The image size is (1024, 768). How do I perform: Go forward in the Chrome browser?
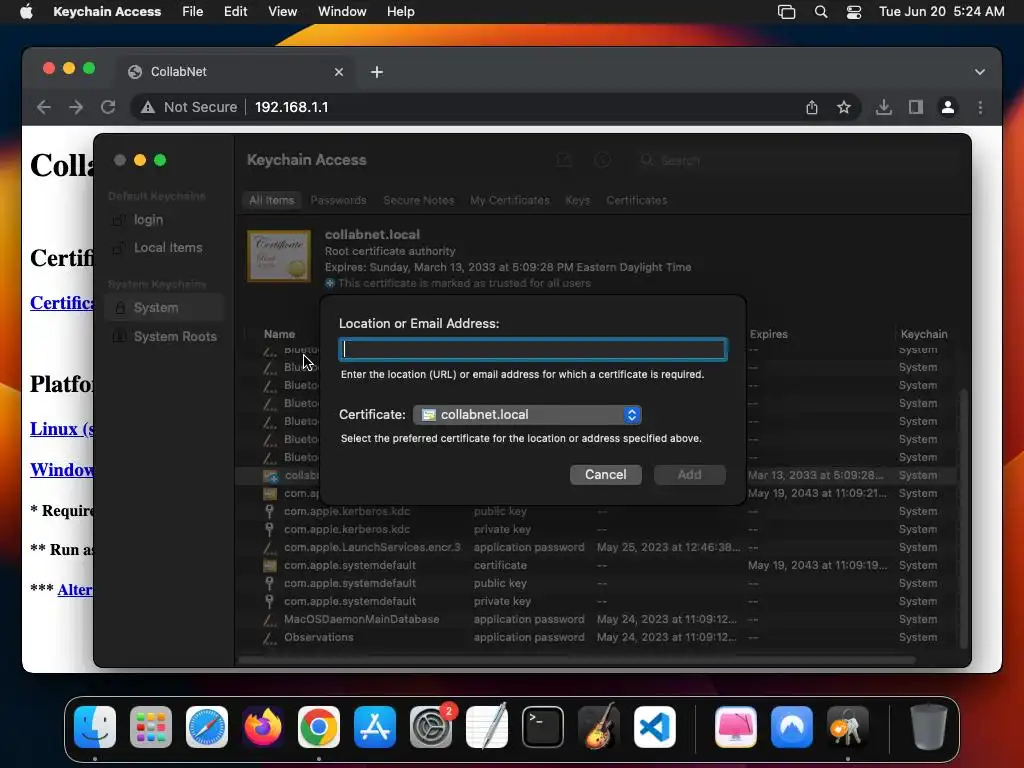[x=76, y=107]
